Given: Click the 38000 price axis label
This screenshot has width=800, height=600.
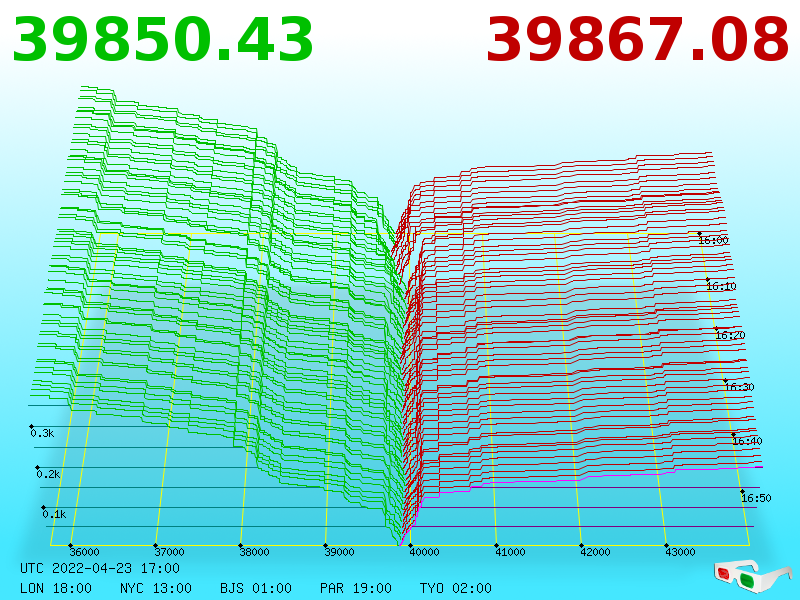Looking at the screenshot, I should pyautogui.click(x=255, y=552).
